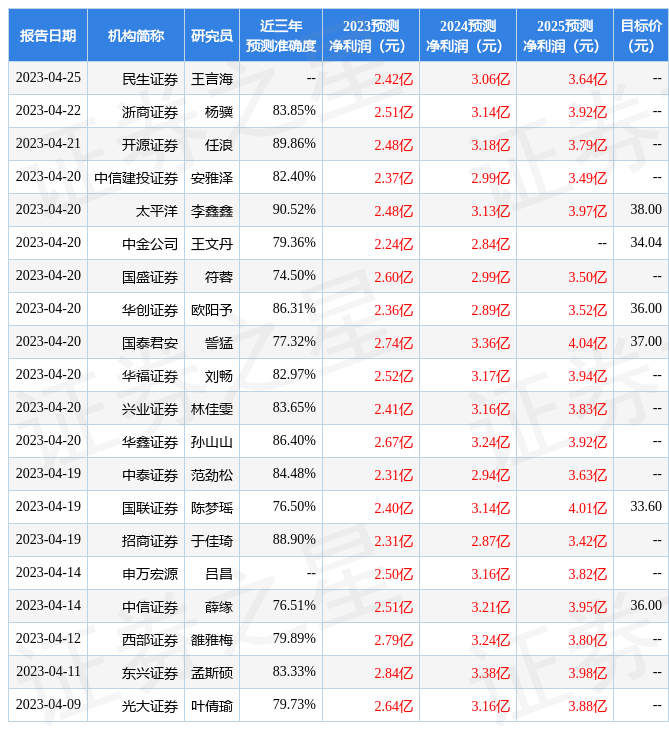Click analyst name 于佳琦
The height and width of the screenshot is (730, 669).
pos(212,541)
